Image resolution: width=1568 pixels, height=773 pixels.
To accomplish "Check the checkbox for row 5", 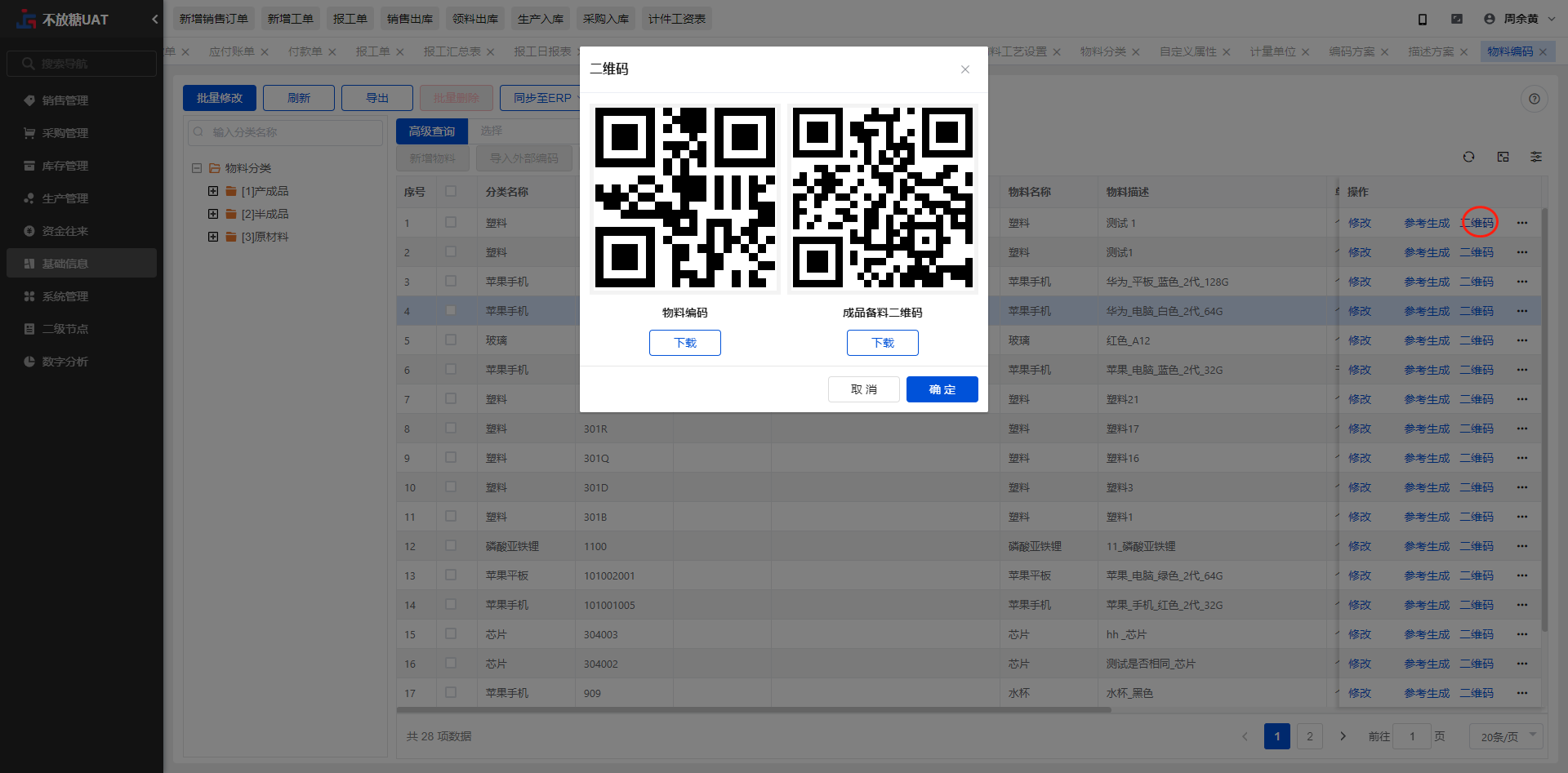I will pos(451,340).
